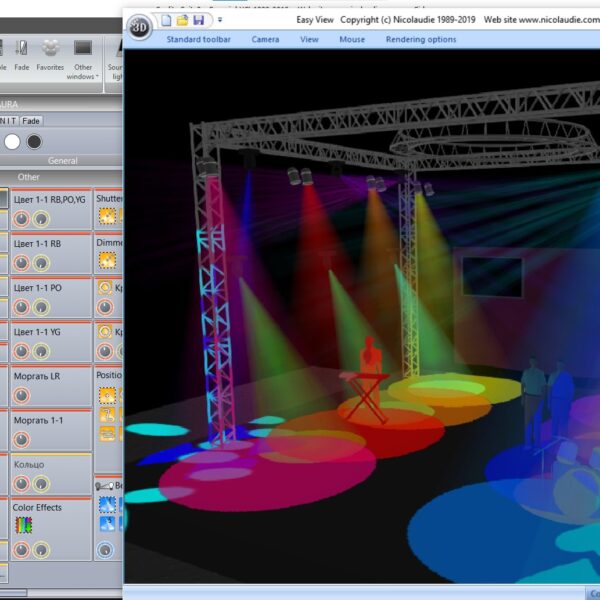Click red-ring knob under Цвет 1-1 RB,PO,YG
The height and width of the screenshot is (600, 600).
21,219
